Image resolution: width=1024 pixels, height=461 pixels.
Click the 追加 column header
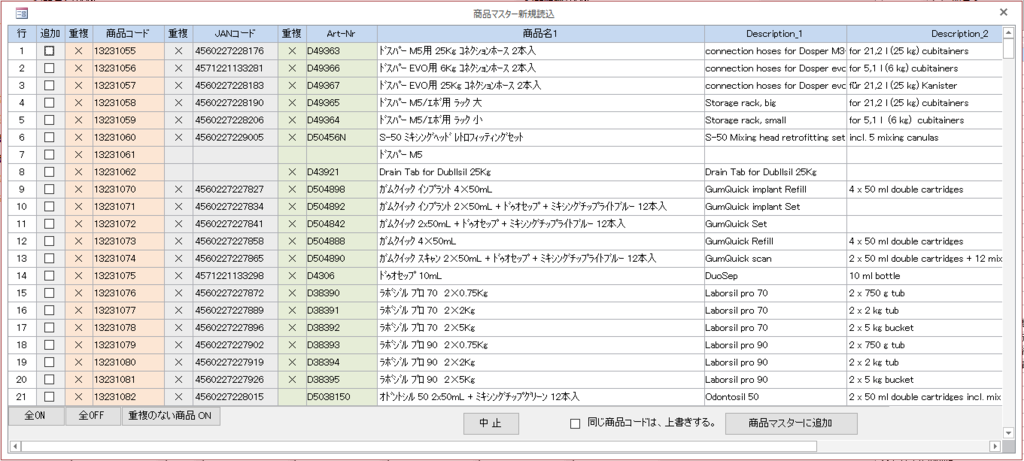[50, 33]
